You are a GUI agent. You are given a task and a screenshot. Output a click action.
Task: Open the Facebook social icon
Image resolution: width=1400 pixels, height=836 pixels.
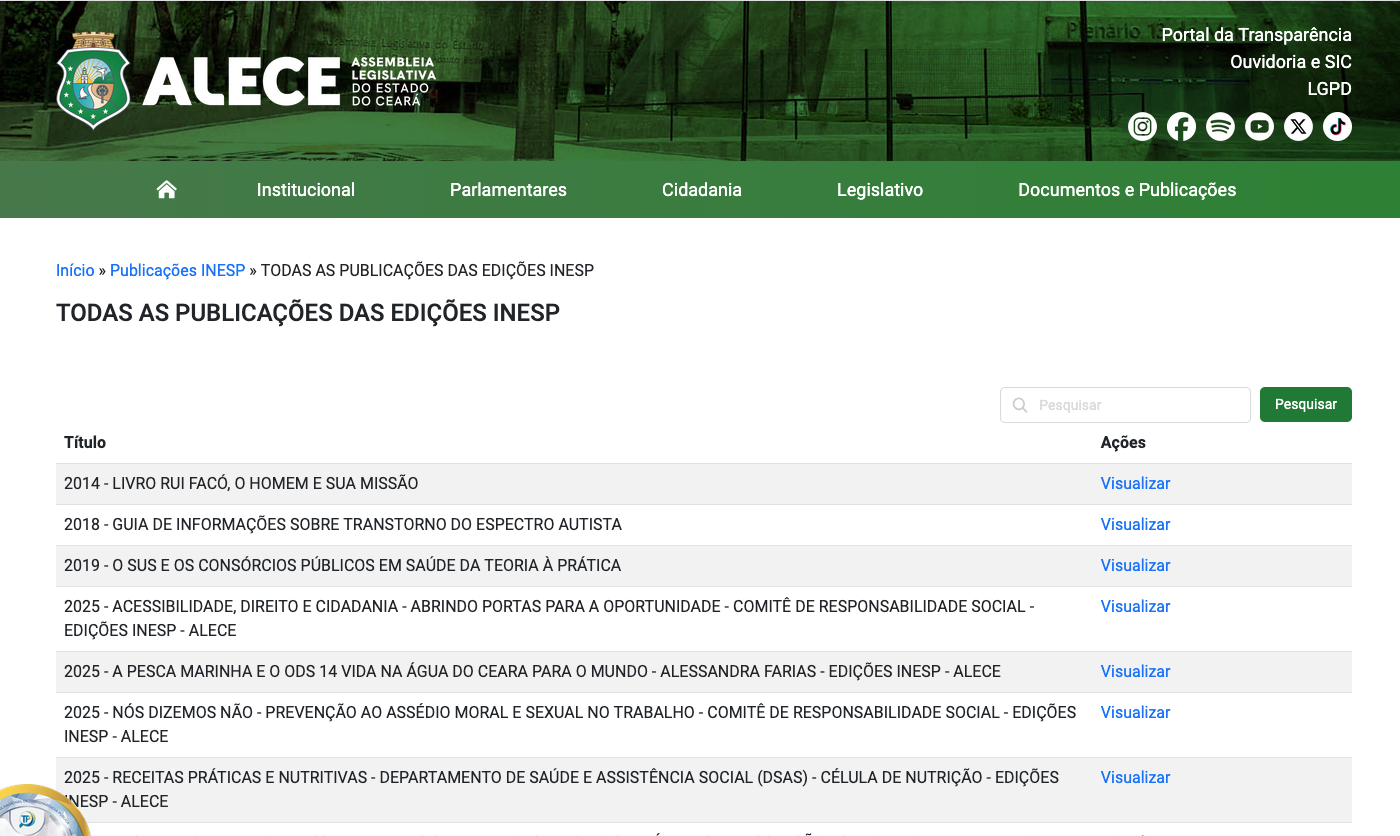pos(1181,127)
